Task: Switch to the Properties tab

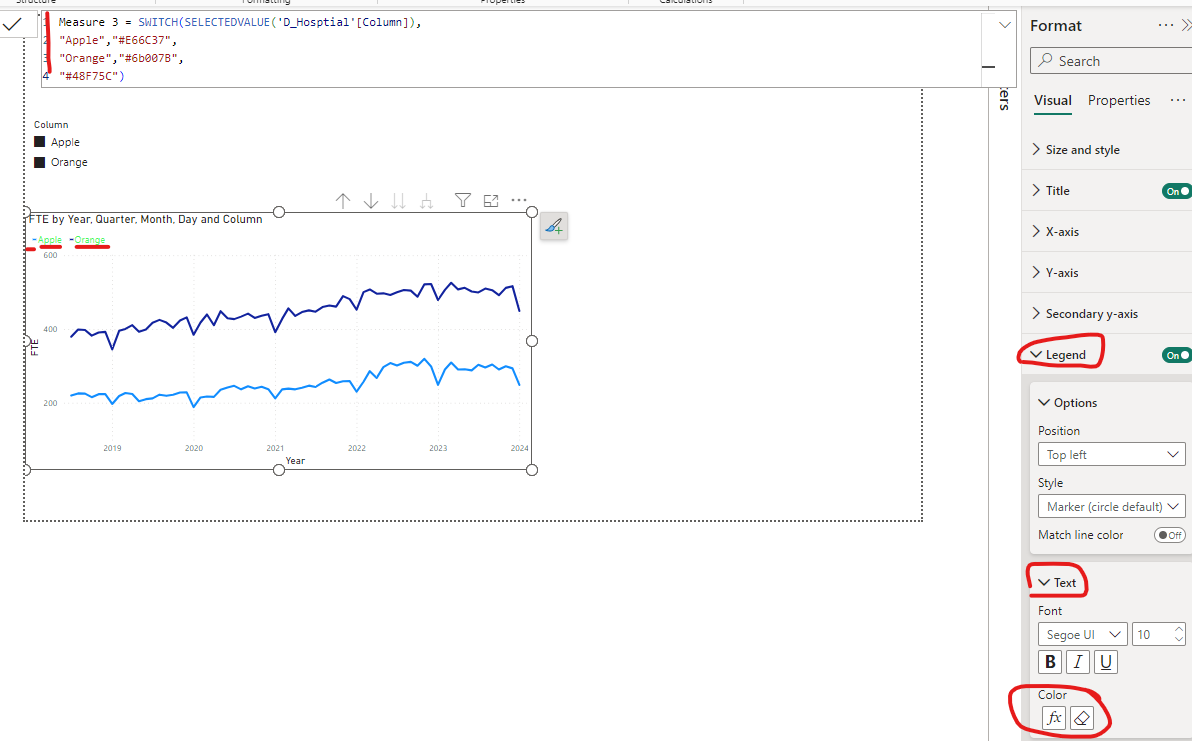Action: [x=1119, y=100]
